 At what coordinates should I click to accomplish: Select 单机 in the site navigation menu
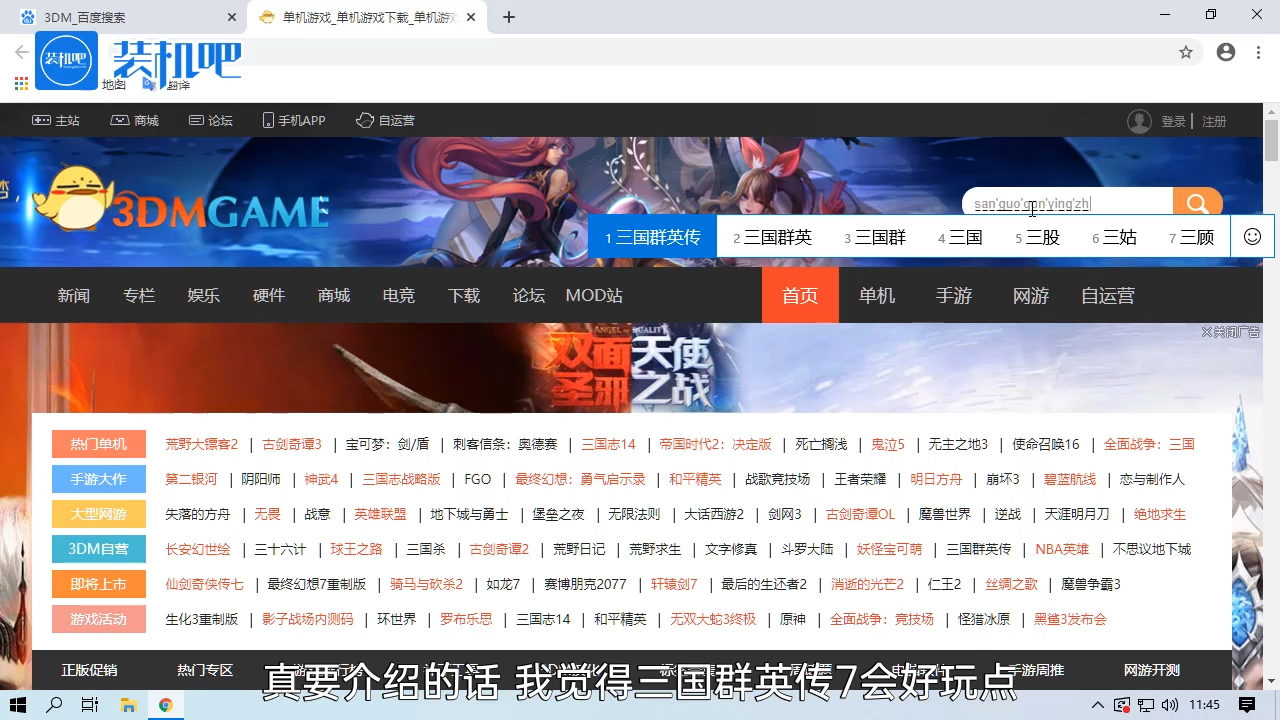876,295
